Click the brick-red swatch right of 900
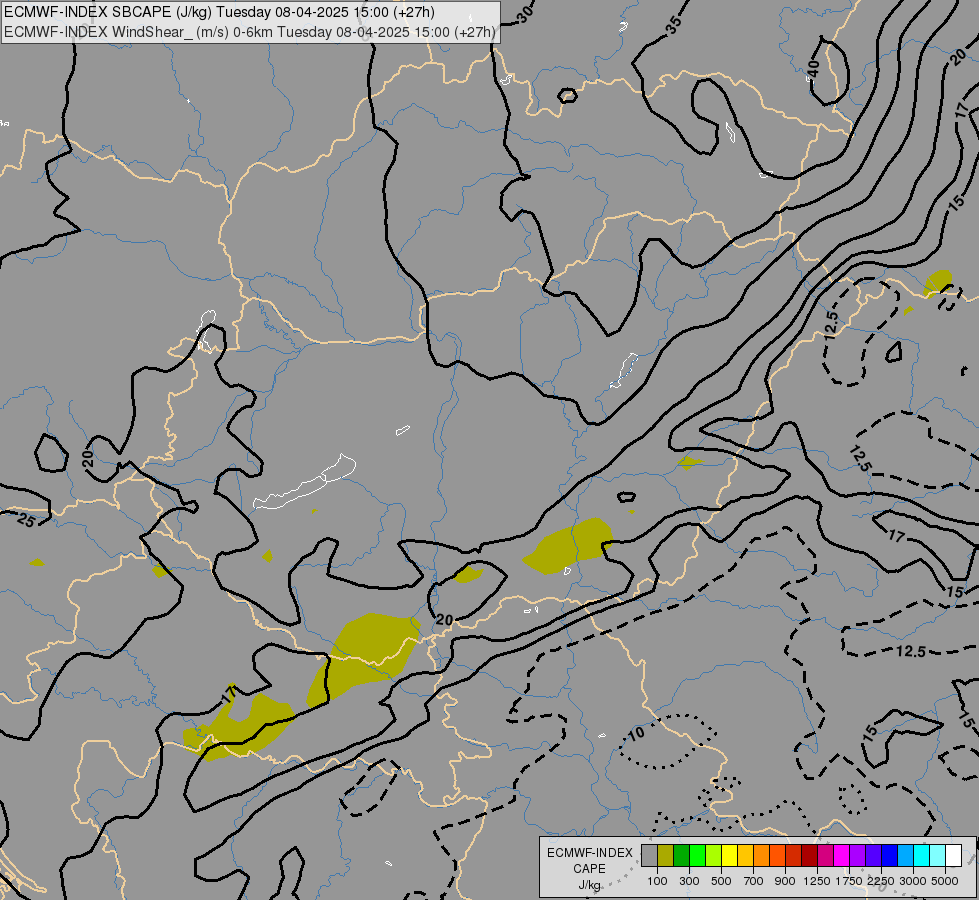Screen dimensions: 979x900 pyautogui.click(x=794, y=855)
